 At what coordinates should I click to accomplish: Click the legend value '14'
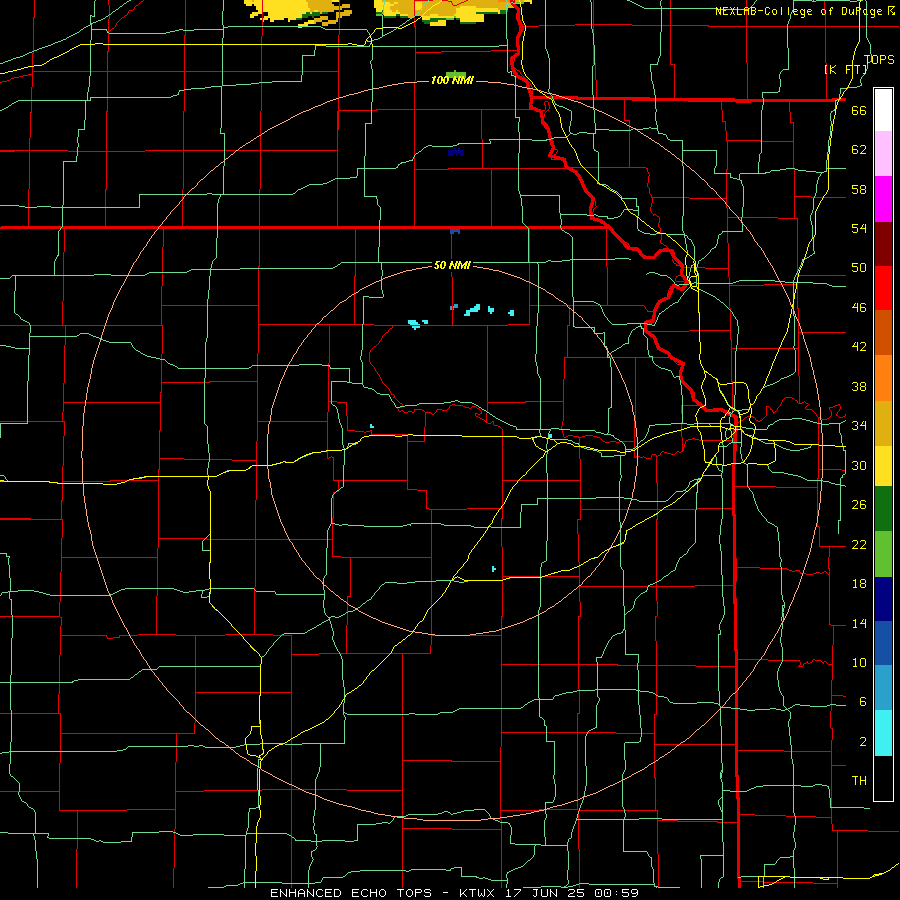pyautogui.click(x=859, y=623)
